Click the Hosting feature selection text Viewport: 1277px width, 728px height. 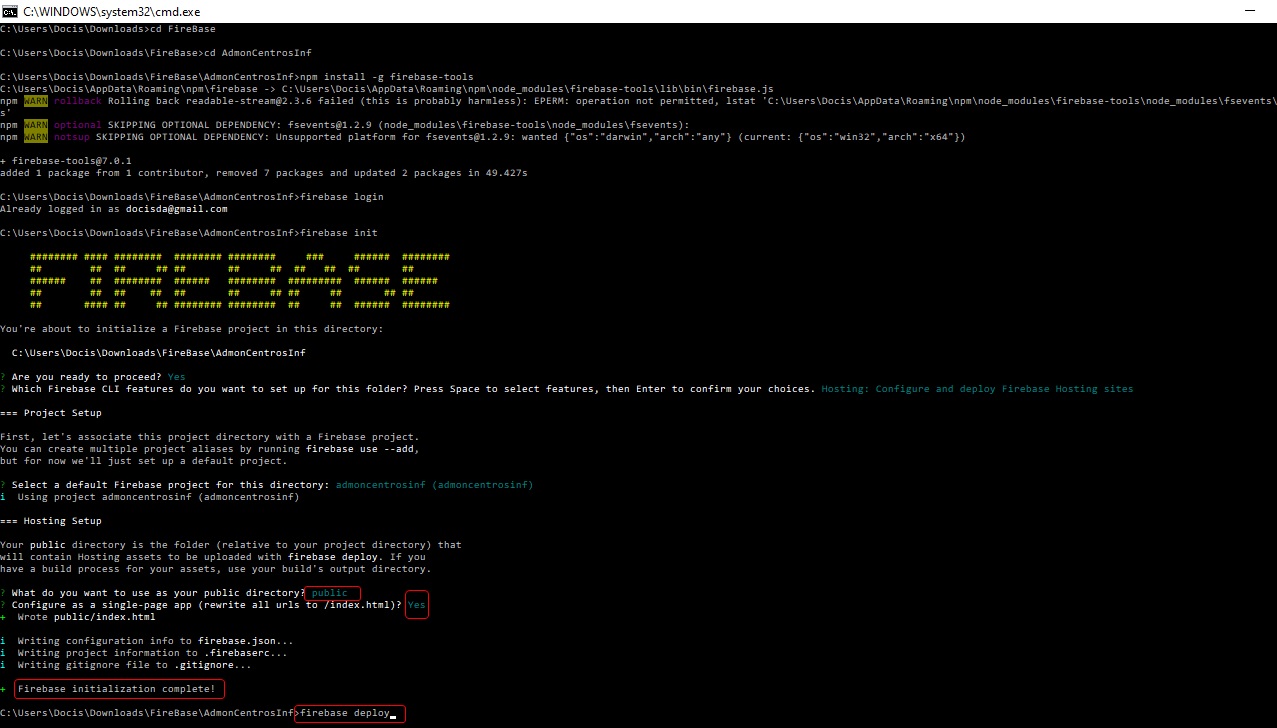point(977,389)
